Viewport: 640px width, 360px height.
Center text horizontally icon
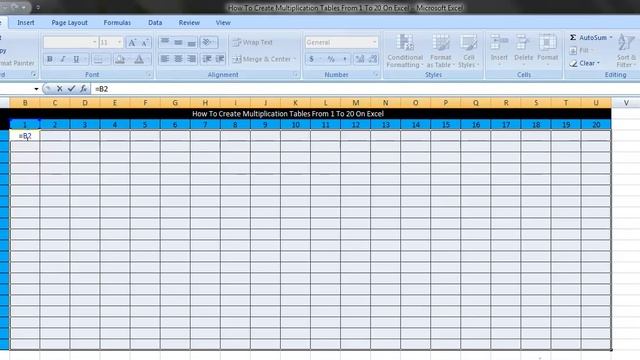(x=178, y=59)
